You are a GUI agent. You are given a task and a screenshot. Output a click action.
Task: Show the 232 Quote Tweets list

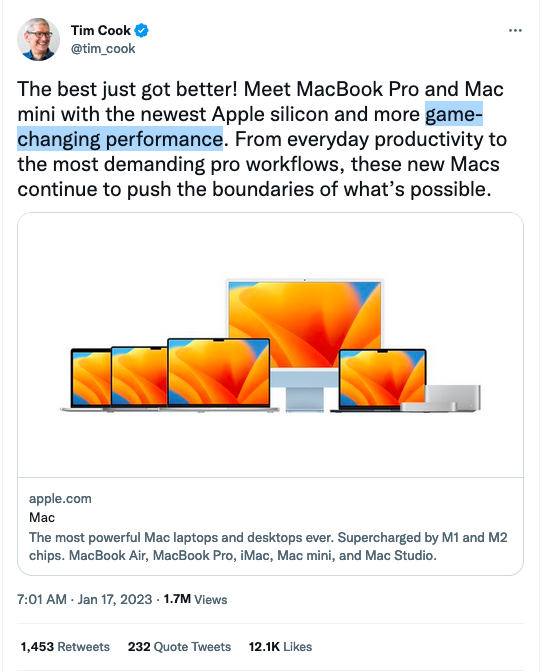[179, 646]
